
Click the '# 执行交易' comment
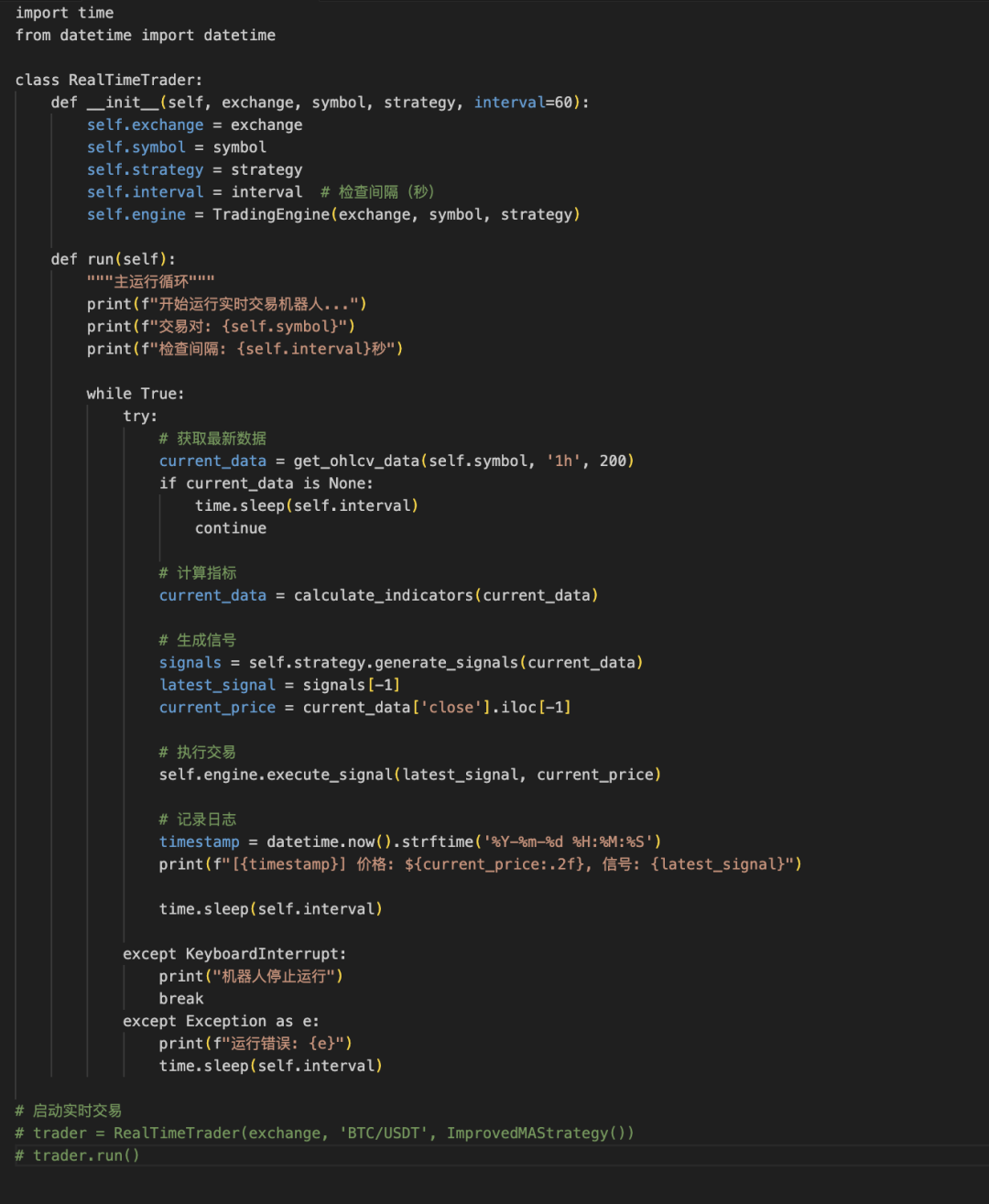pyautogui.click(x=198, y=753)
